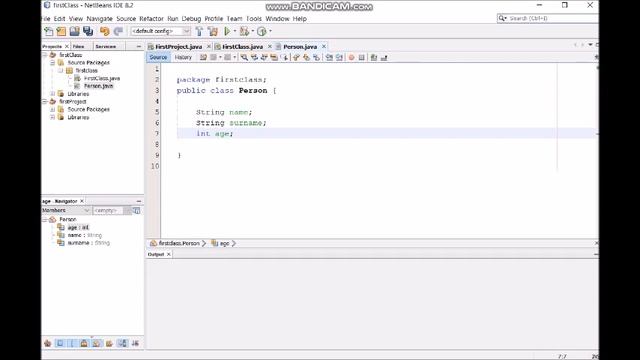Toggle Show Fields filter in Navigator
Image resolution: width=640 pixels, height=360 pixels.
[x=60, y=343]
